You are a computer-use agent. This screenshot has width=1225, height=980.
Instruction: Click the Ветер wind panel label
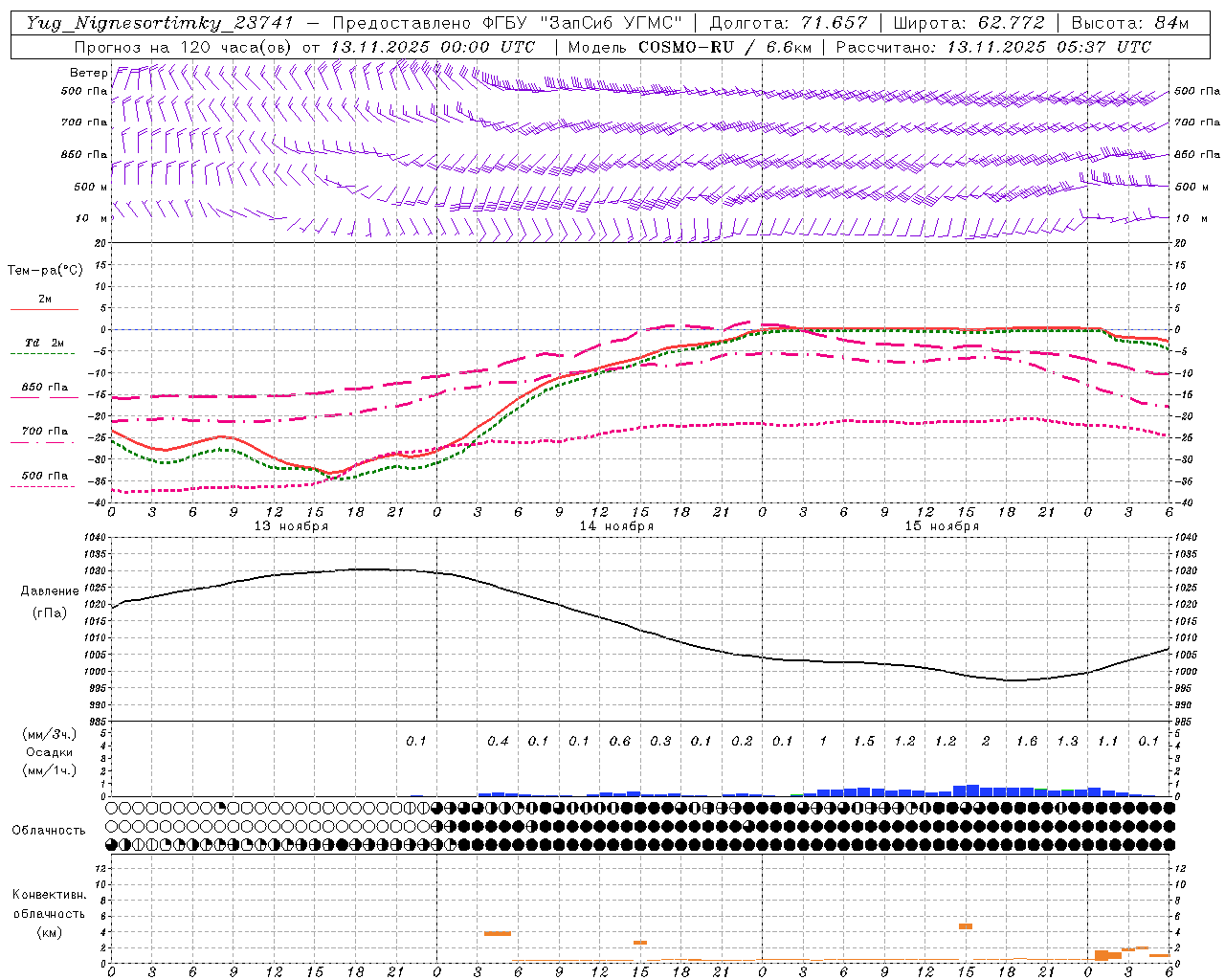(x=88, y=73)
